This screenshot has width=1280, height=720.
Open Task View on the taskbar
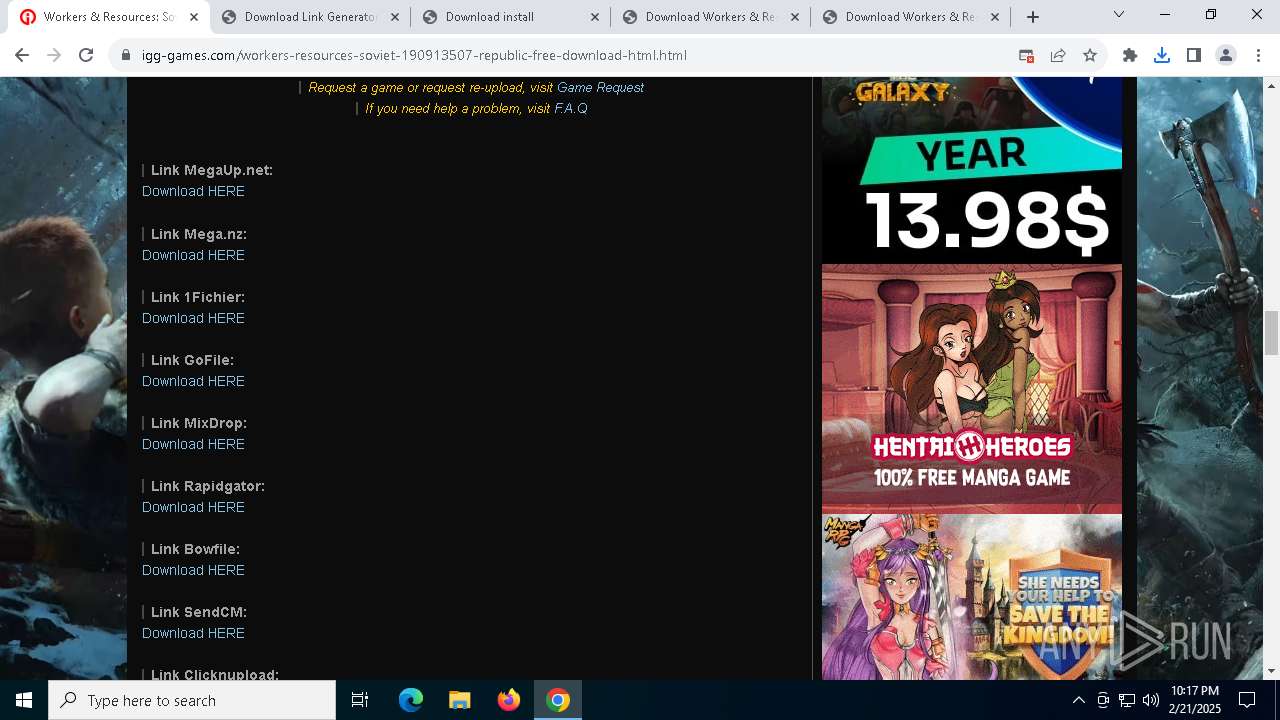[360, 700]
